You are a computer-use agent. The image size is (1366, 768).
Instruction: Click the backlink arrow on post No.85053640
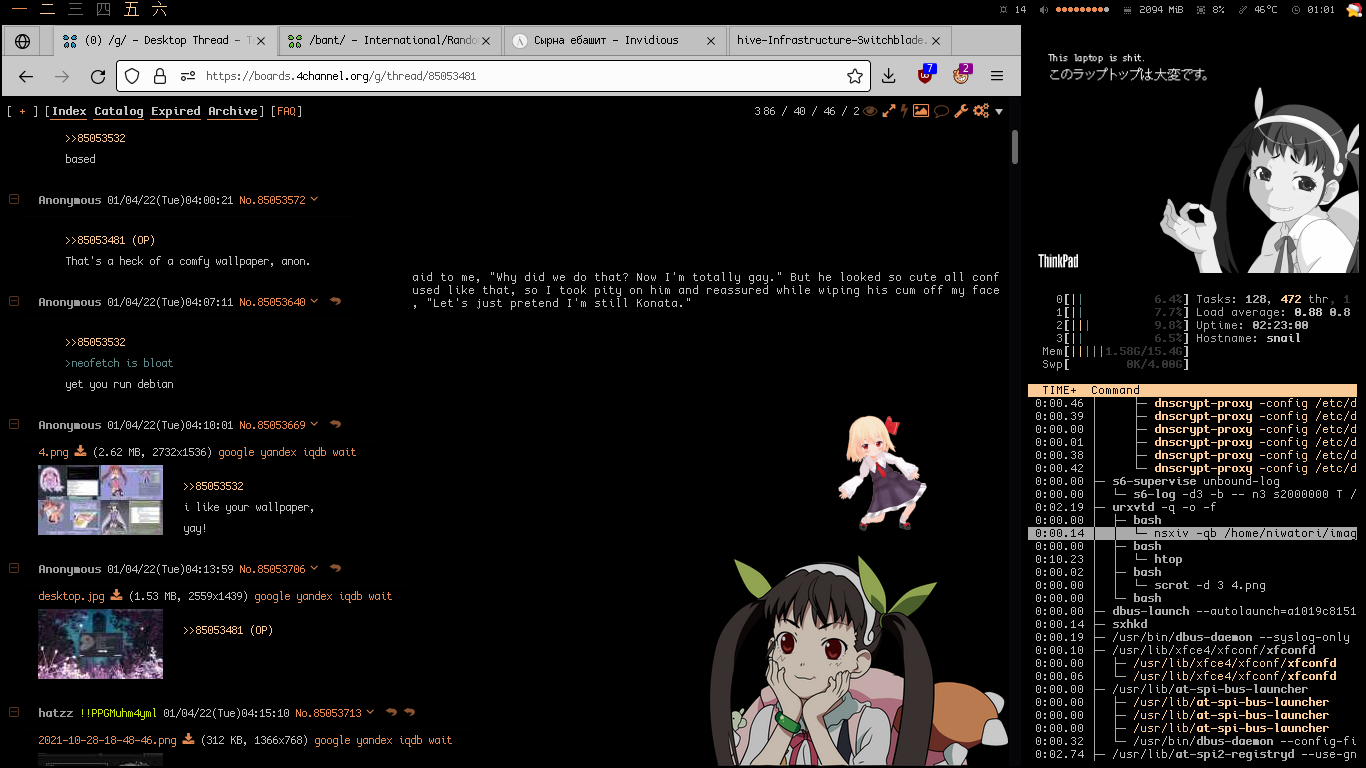pos(335,302)
